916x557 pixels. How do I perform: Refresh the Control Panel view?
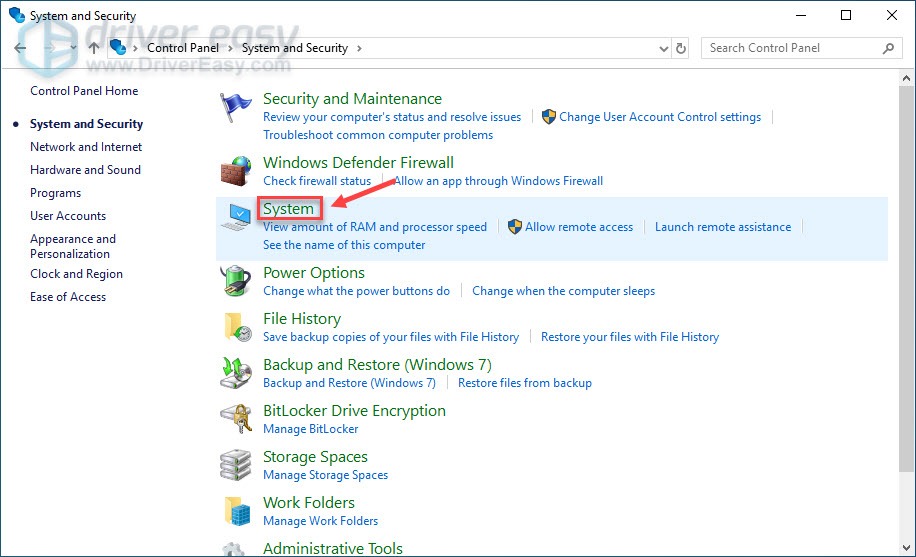pyautogui.click(x=681, y=48)
